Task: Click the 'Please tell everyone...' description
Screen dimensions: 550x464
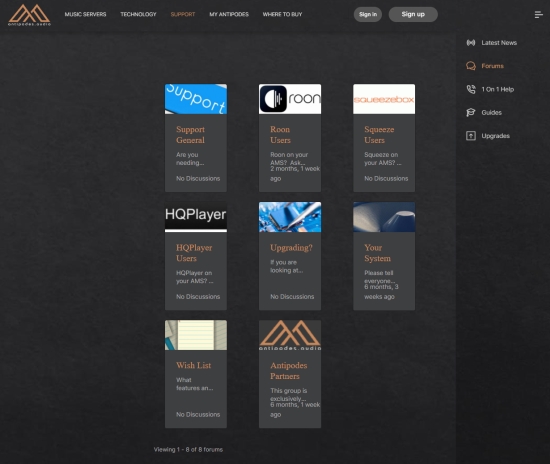Action: [x=380, y=276]
